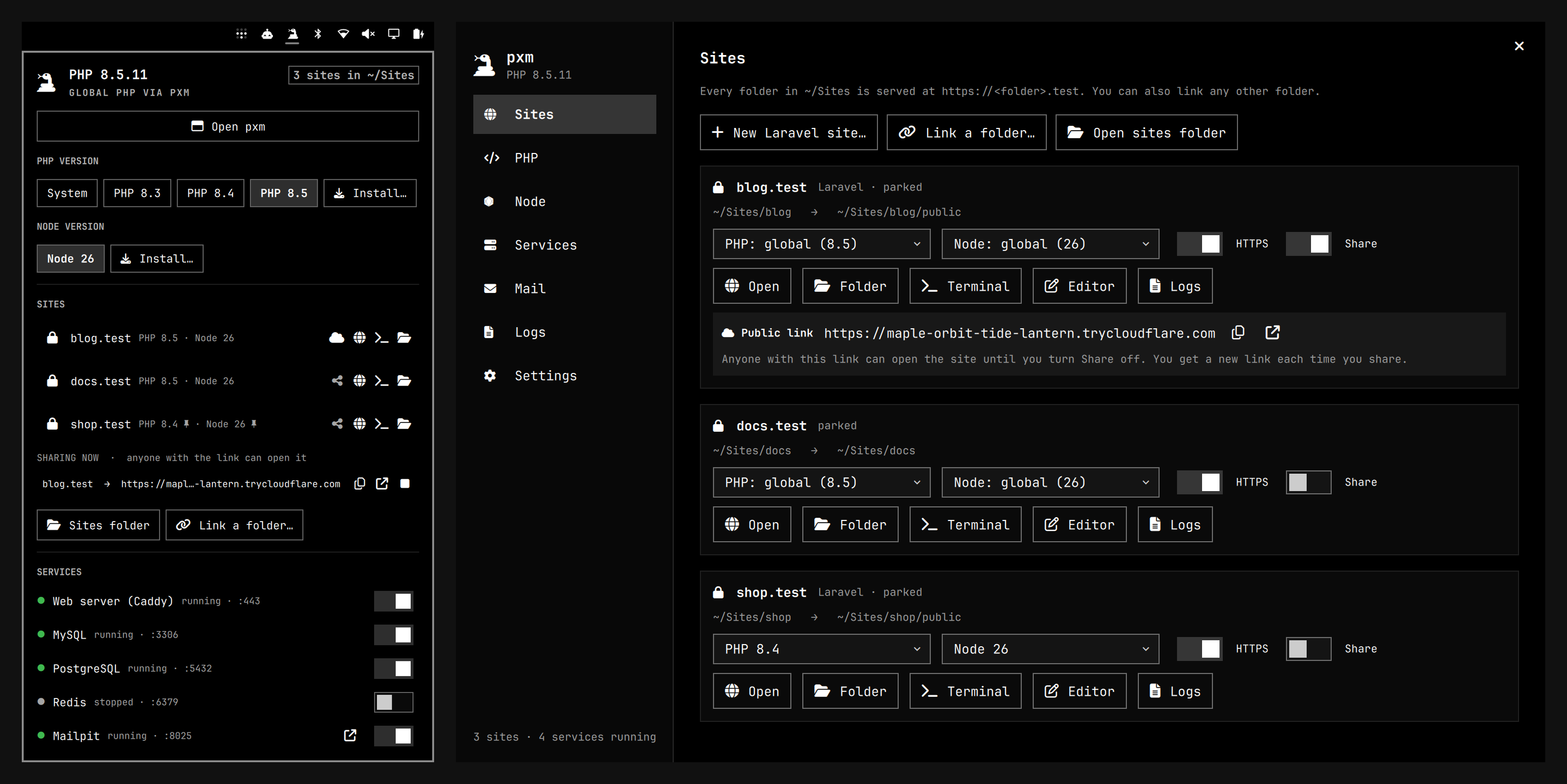Open Node dropdown for docs.test
This screenshot has height=784, width=1567.
coord(1051,482)
